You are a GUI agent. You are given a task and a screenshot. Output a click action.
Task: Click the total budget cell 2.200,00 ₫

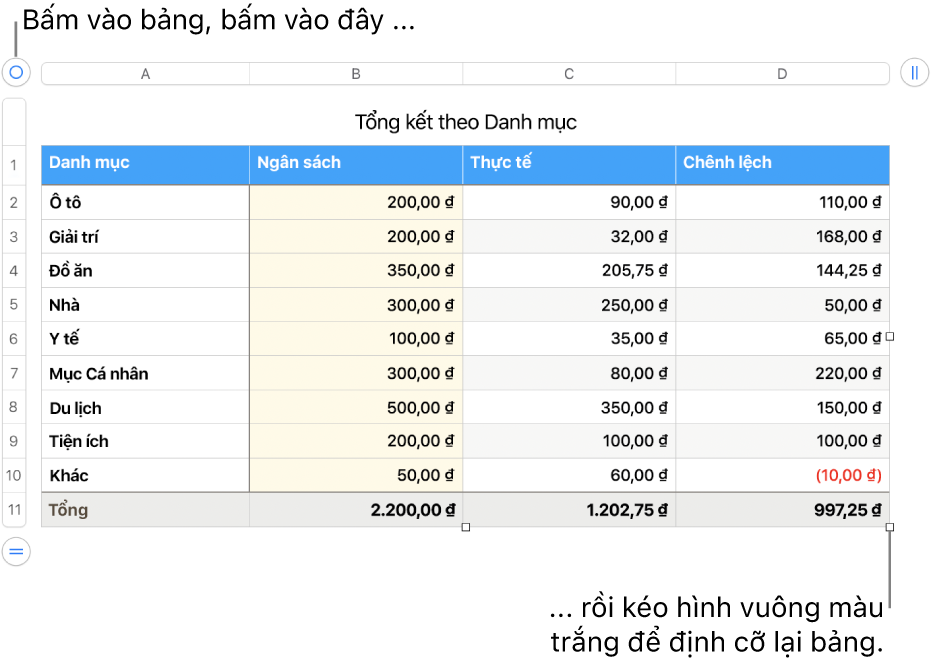356,510
